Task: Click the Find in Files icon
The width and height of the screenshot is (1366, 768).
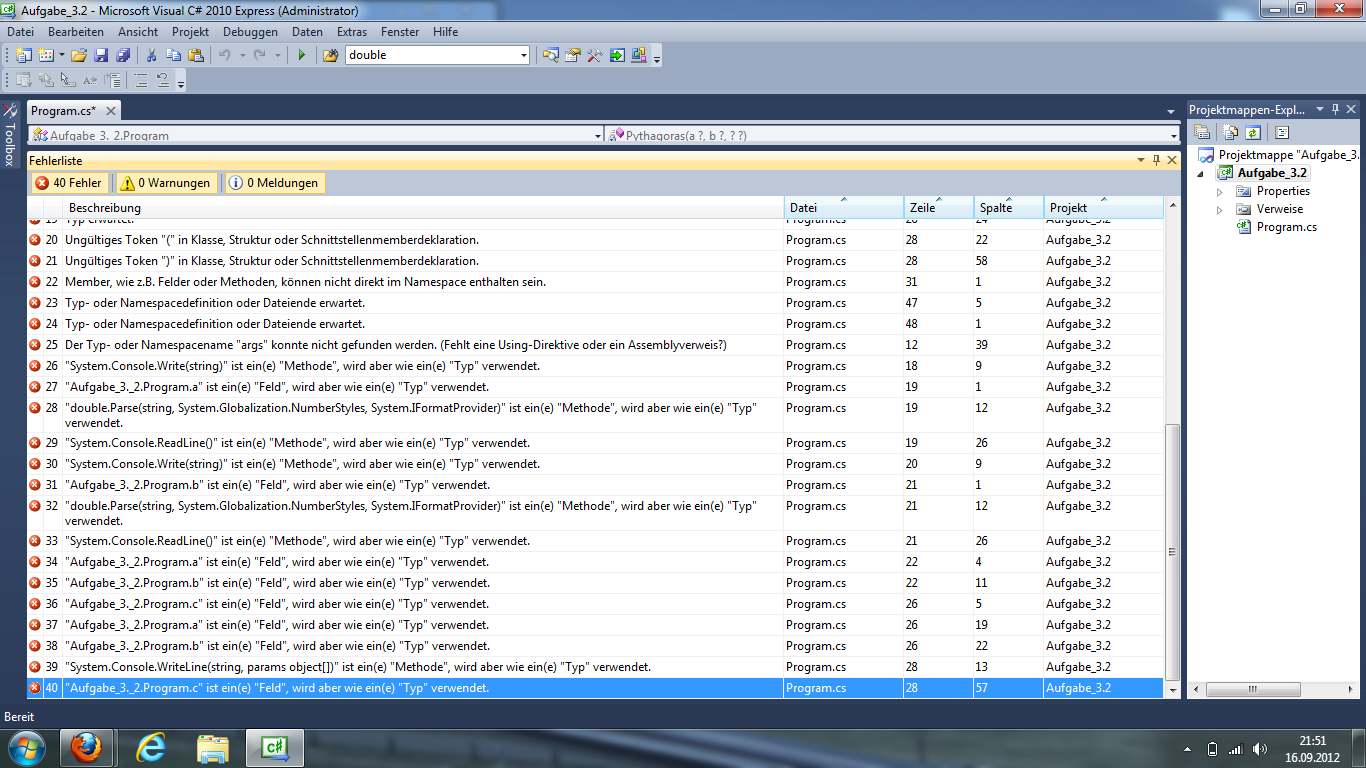Action: click(x=331, y=55)
